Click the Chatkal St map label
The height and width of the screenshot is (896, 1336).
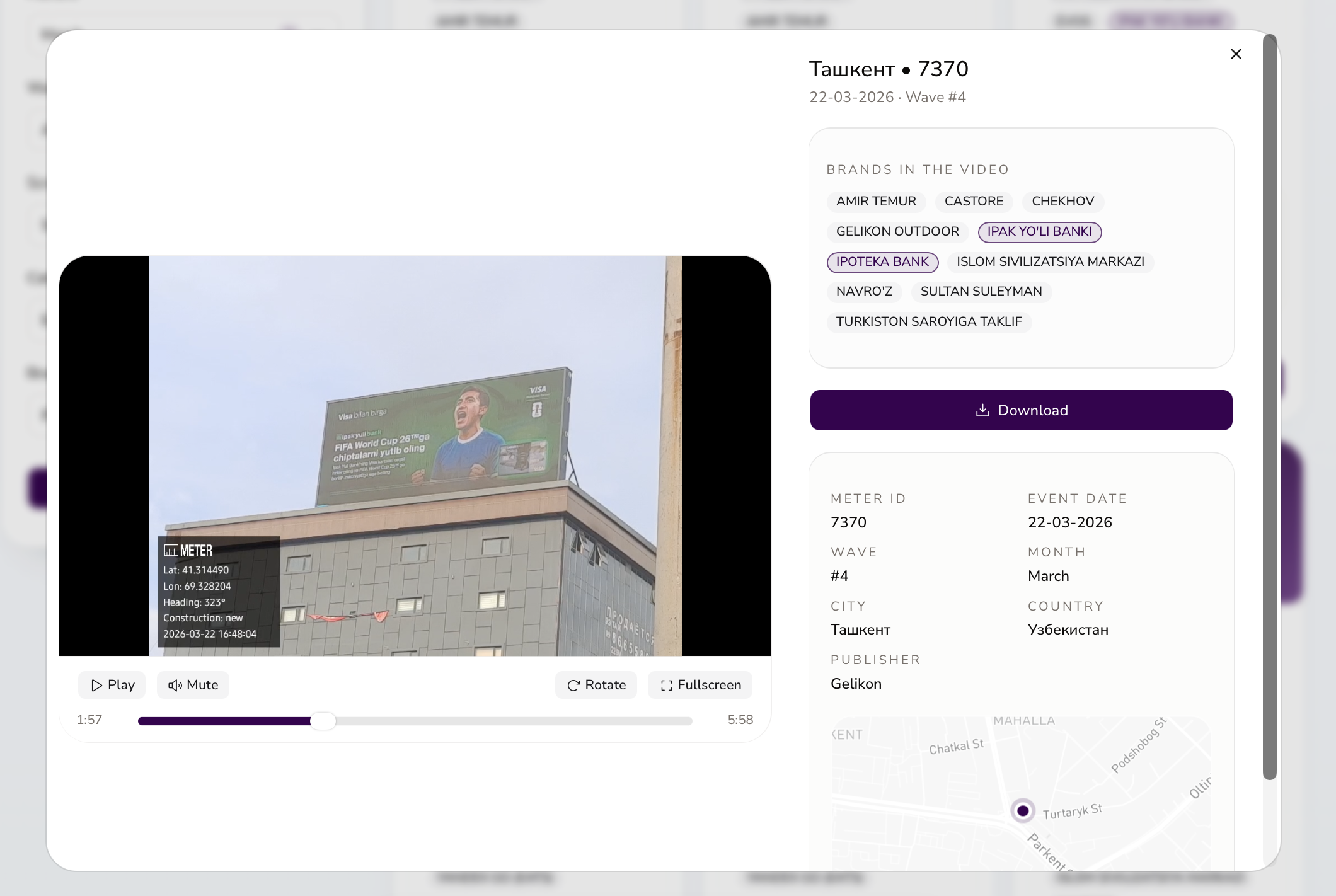coord(956,747)
